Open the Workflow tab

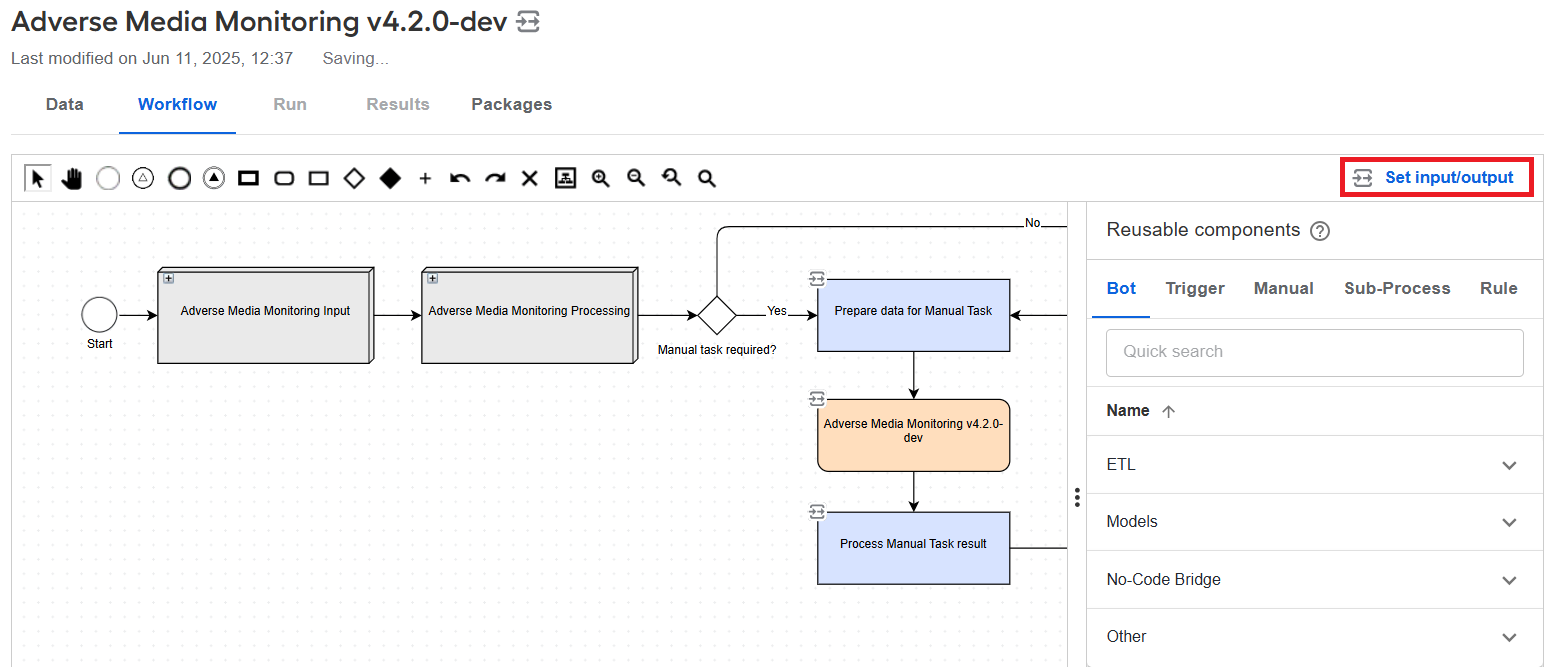[x=177, y=104]
